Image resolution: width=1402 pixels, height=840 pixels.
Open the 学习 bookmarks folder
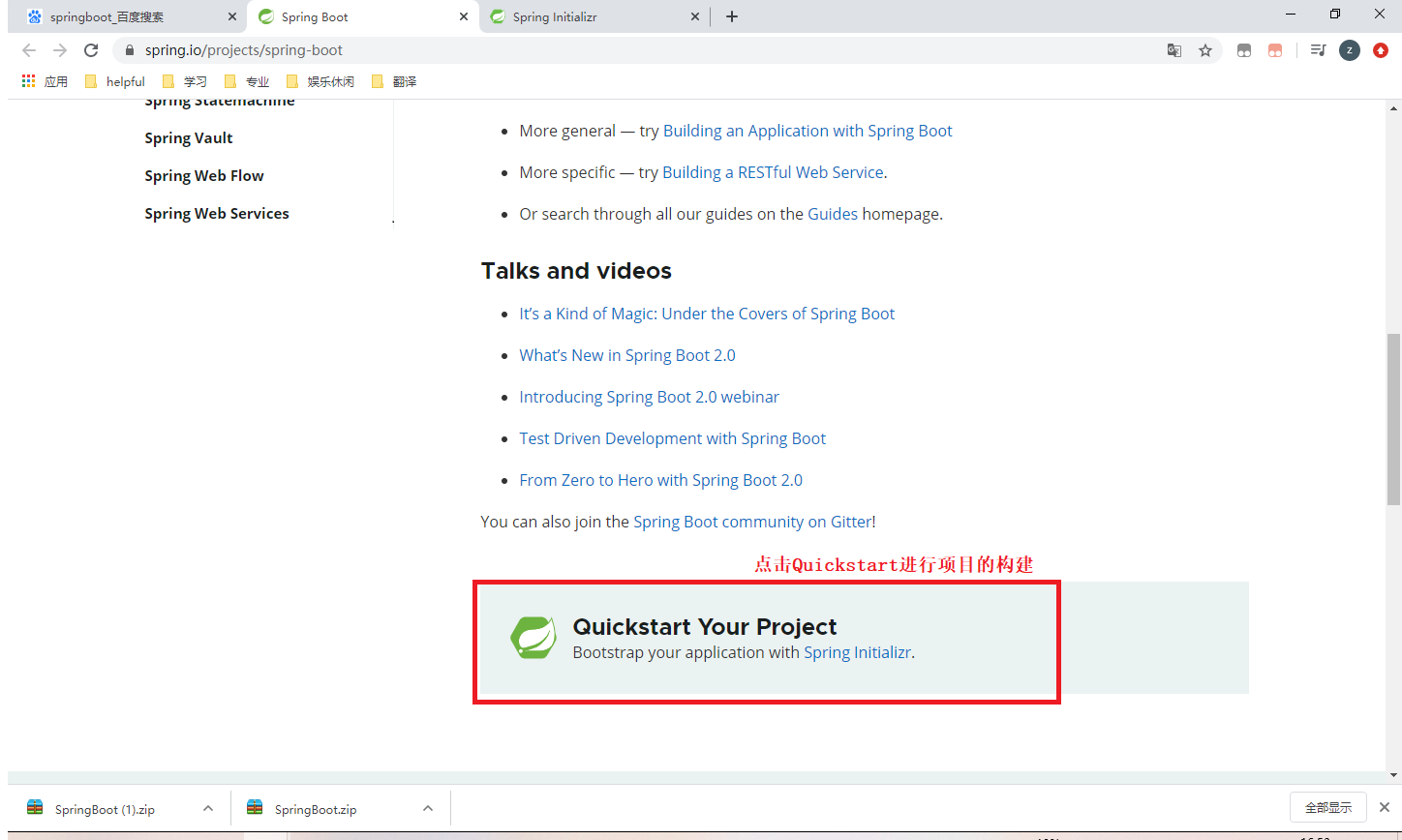(185, 81)
